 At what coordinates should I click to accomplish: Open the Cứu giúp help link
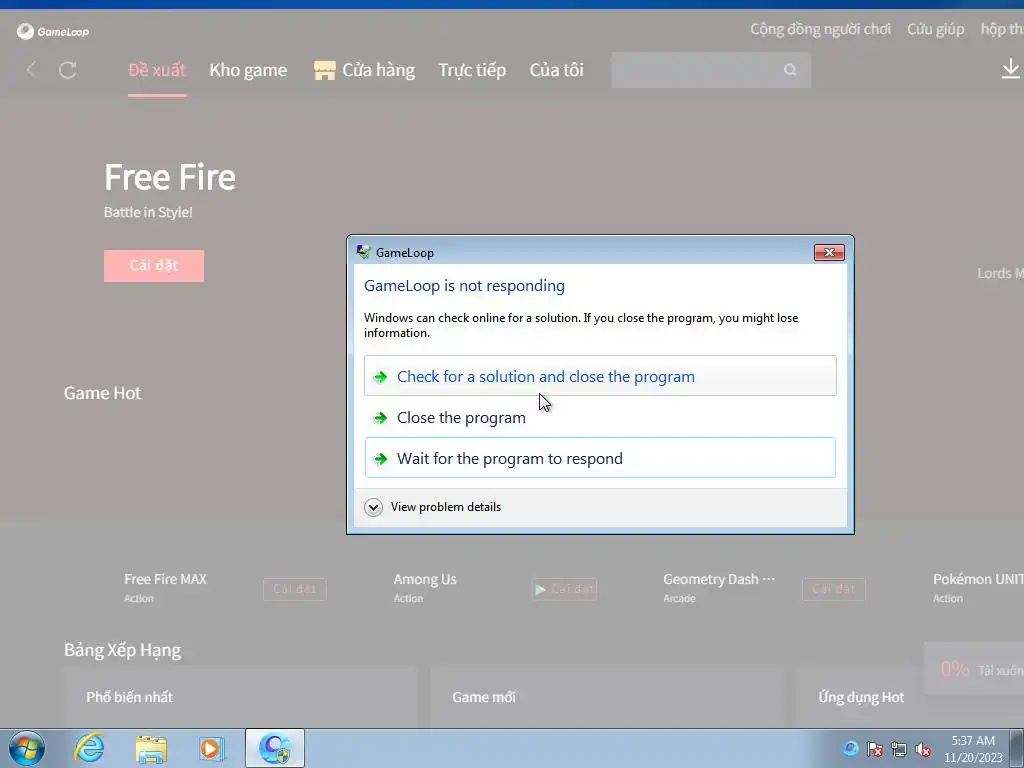[935, 29]
